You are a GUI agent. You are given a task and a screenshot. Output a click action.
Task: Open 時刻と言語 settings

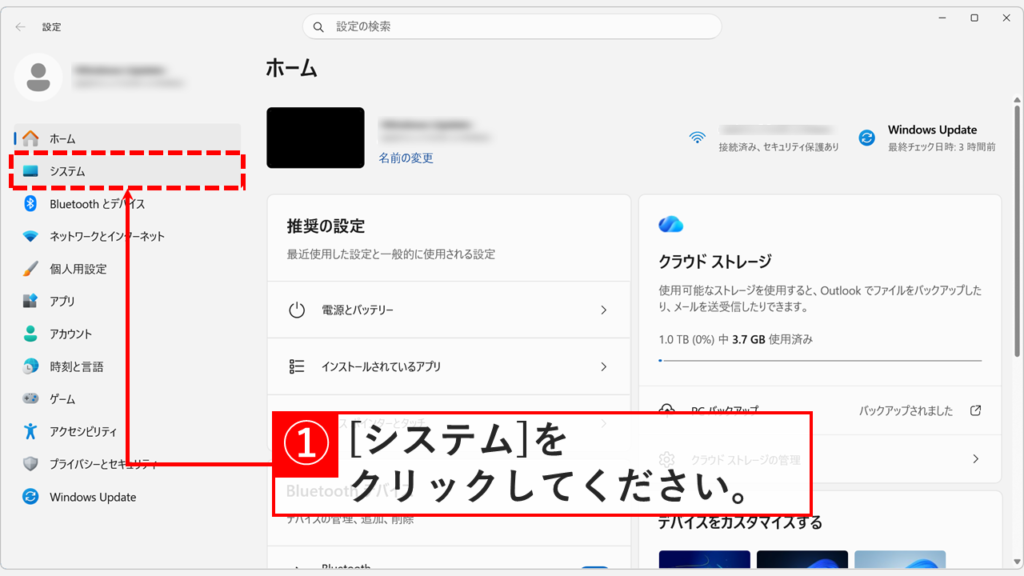pos(80,366)
